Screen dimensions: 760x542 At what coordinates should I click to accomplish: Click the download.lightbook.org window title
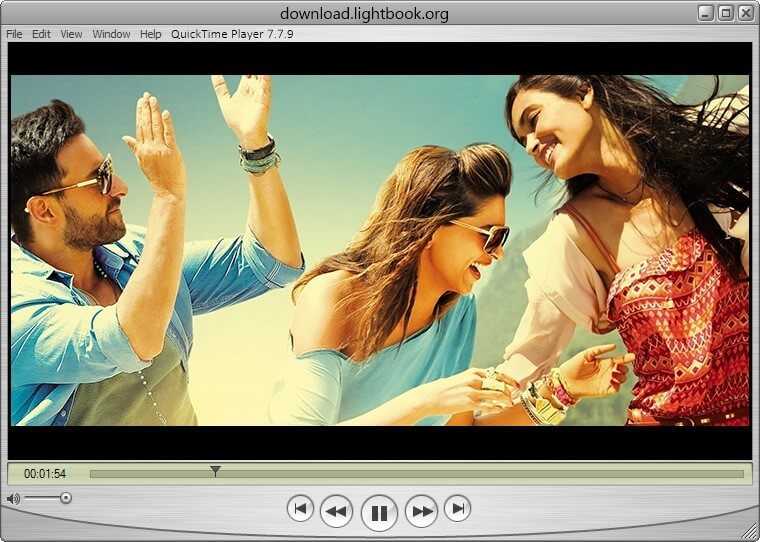pyautogui.click(x=364, y=14)
